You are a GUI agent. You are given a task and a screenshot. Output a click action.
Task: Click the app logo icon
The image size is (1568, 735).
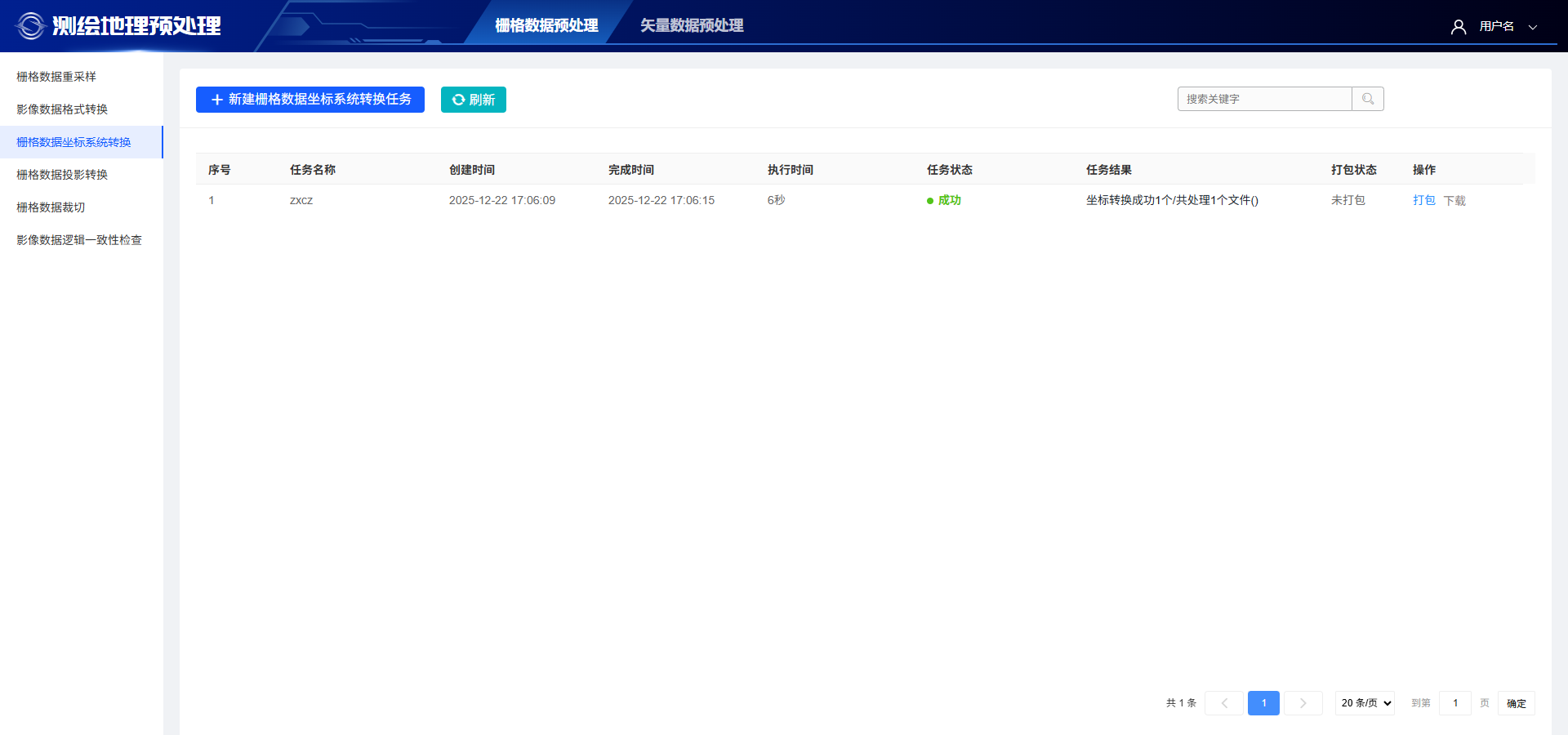pyautogui.click(x=31, y=26)
